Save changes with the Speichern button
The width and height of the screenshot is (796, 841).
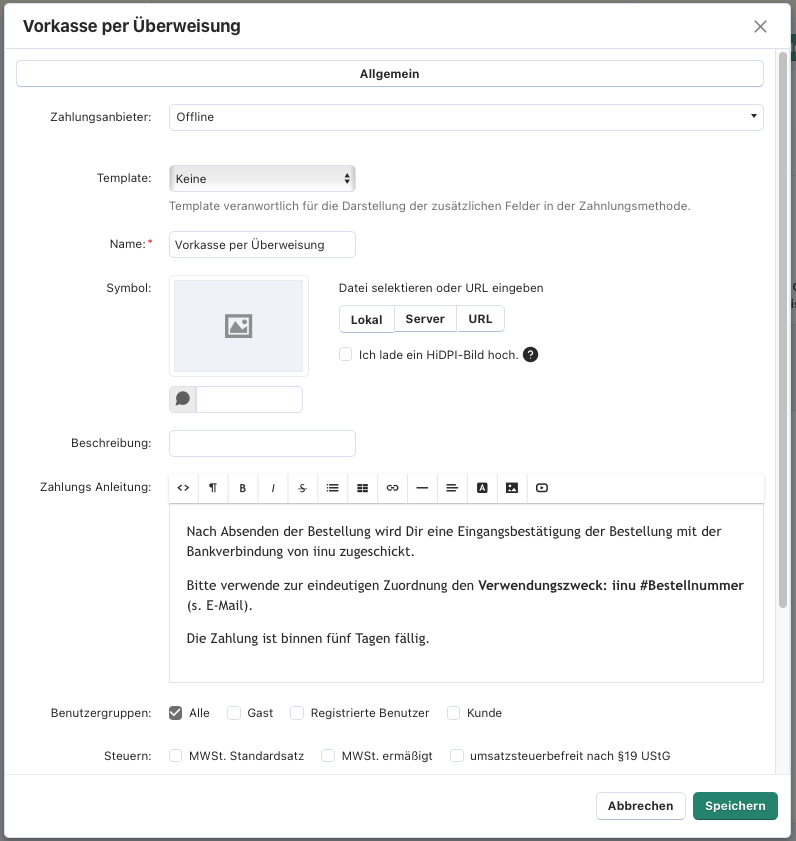click(734, 806)
